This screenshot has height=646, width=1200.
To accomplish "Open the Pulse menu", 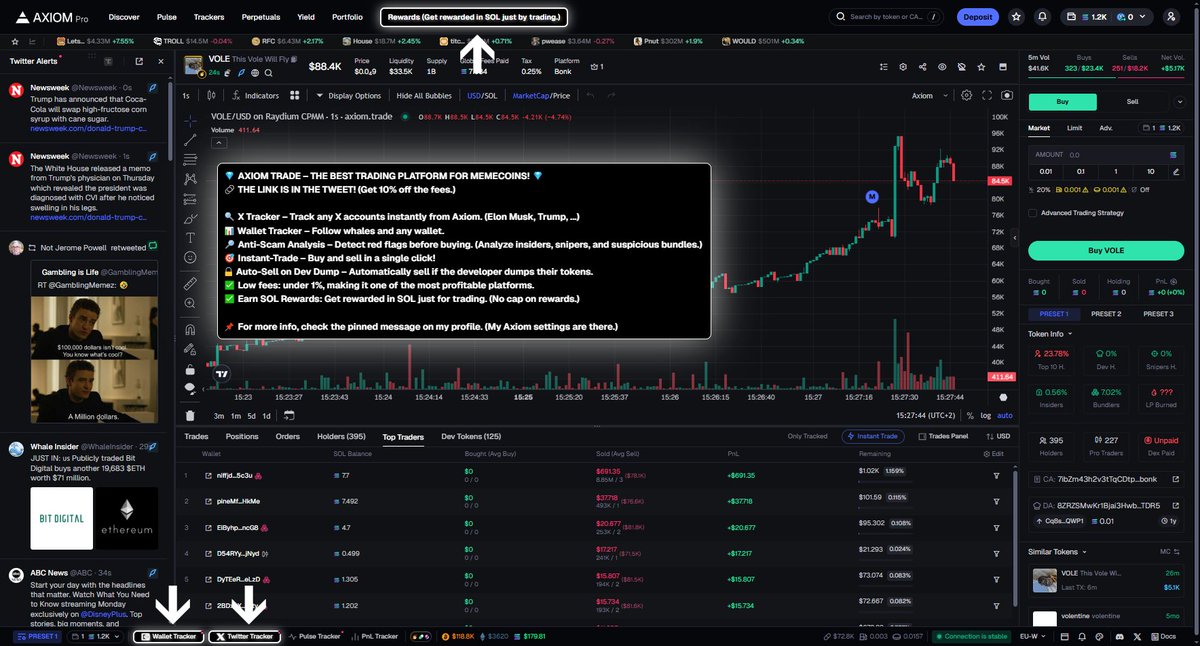I will pos(167,17).
